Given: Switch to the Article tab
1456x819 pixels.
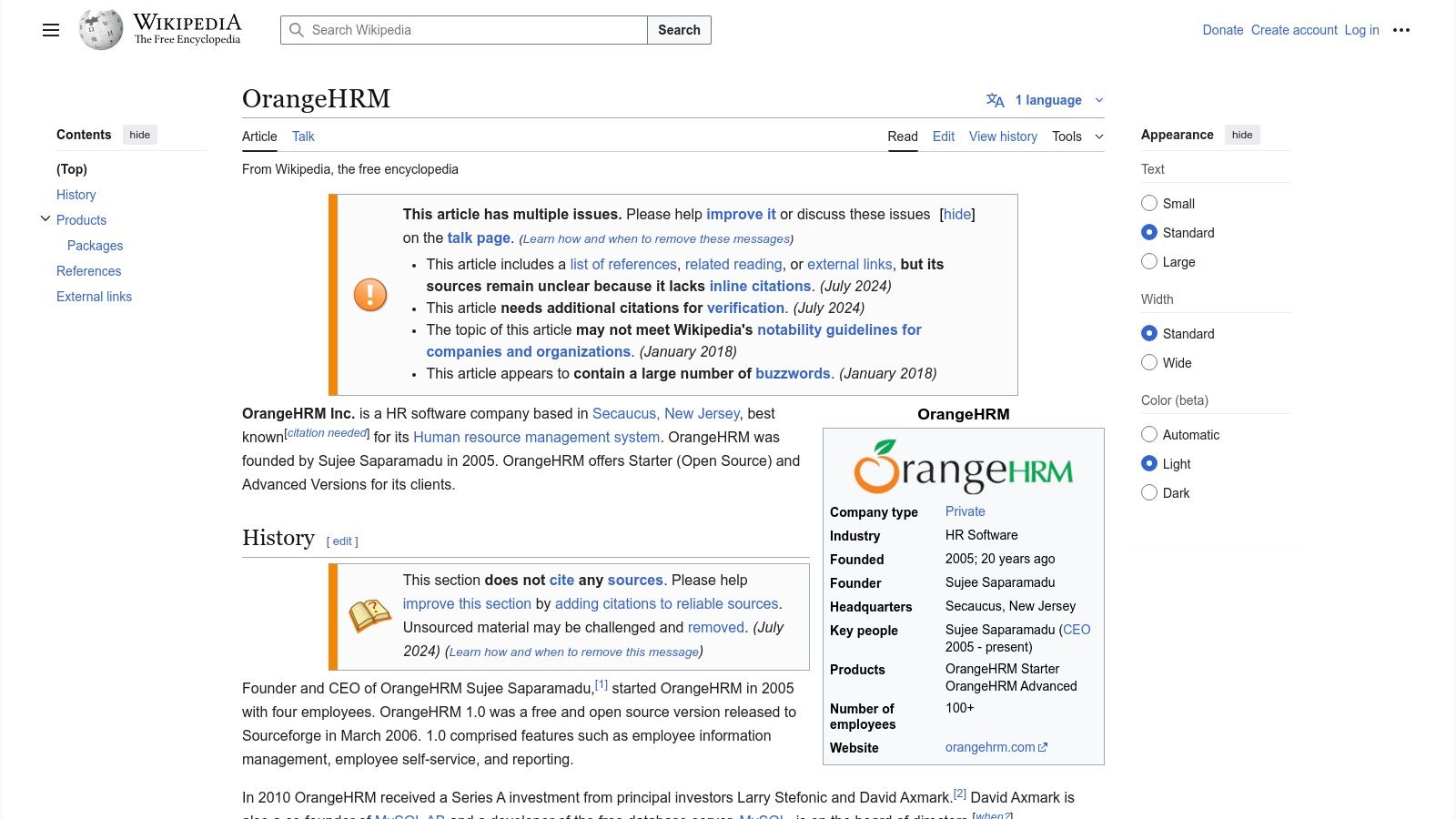Looking at the screenshot, I should click(259, 136).
